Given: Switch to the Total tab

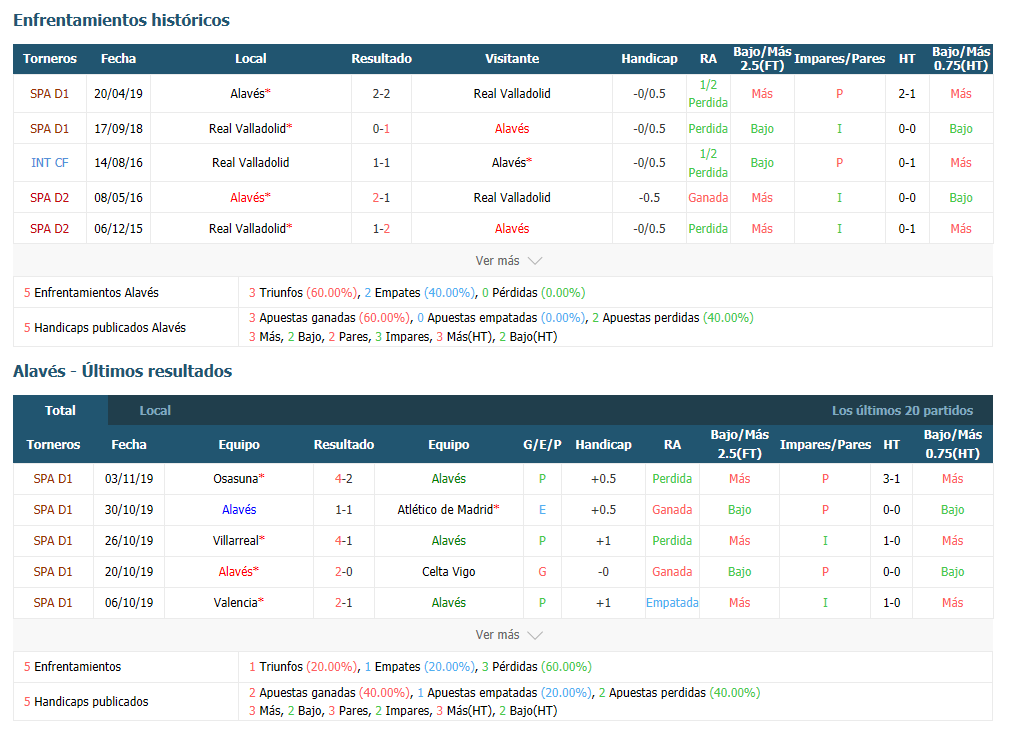Looking at the screenshot, I should coord(60,410).
